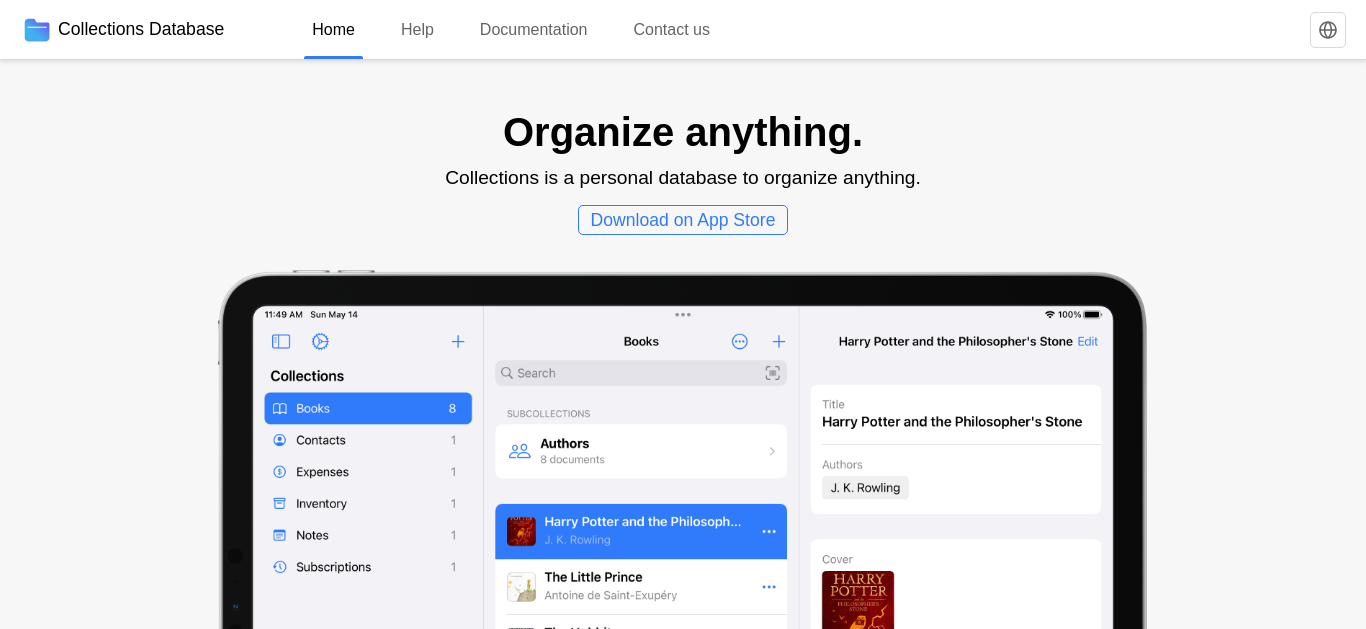Select the Subscriptions collection
This screenshot has width=1366, height=629.
pos(368,567)
